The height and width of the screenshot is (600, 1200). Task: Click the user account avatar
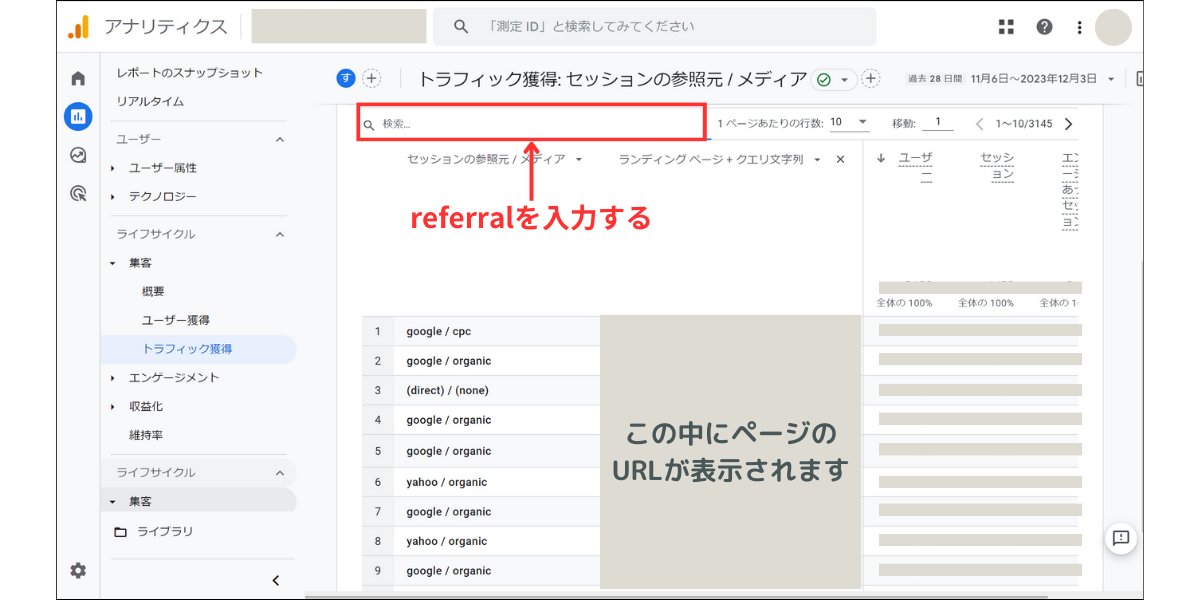(x=1113, y=27)
